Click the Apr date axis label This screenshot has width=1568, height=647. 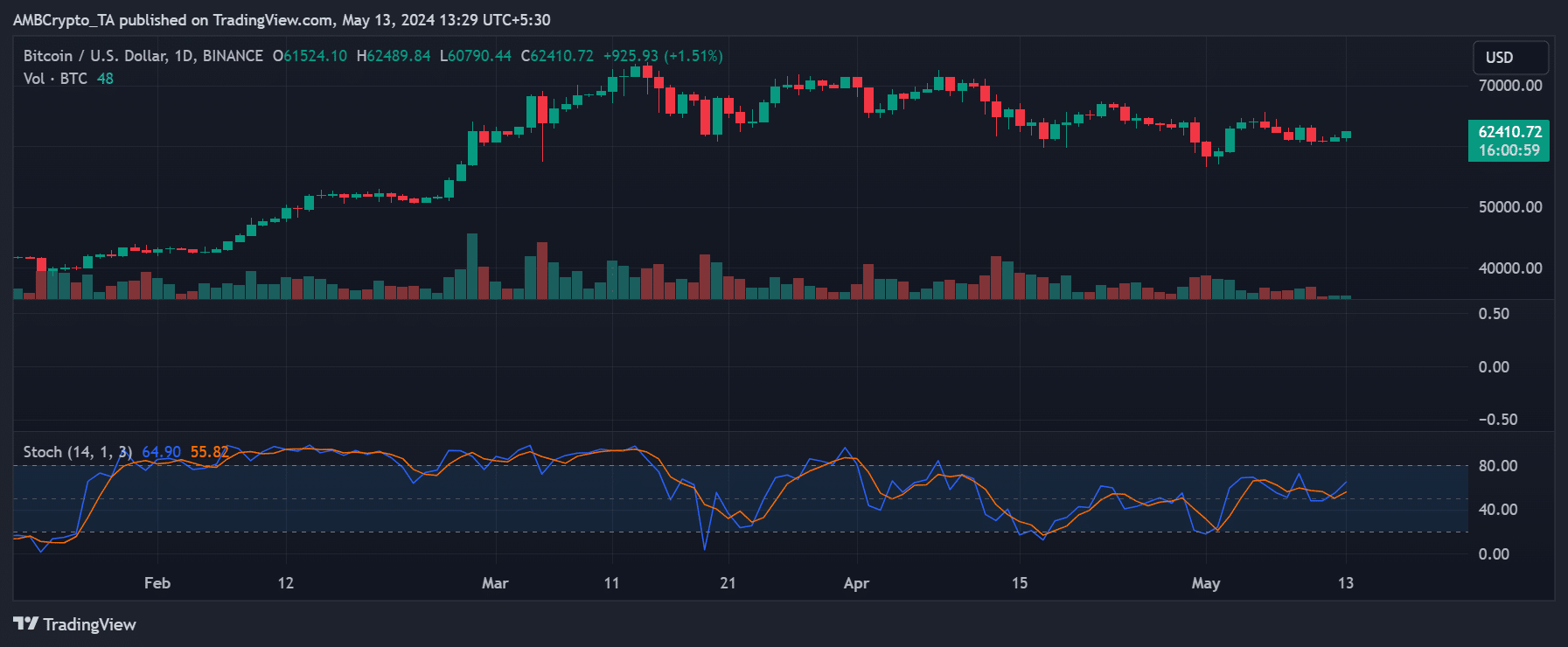click(856, 583)
